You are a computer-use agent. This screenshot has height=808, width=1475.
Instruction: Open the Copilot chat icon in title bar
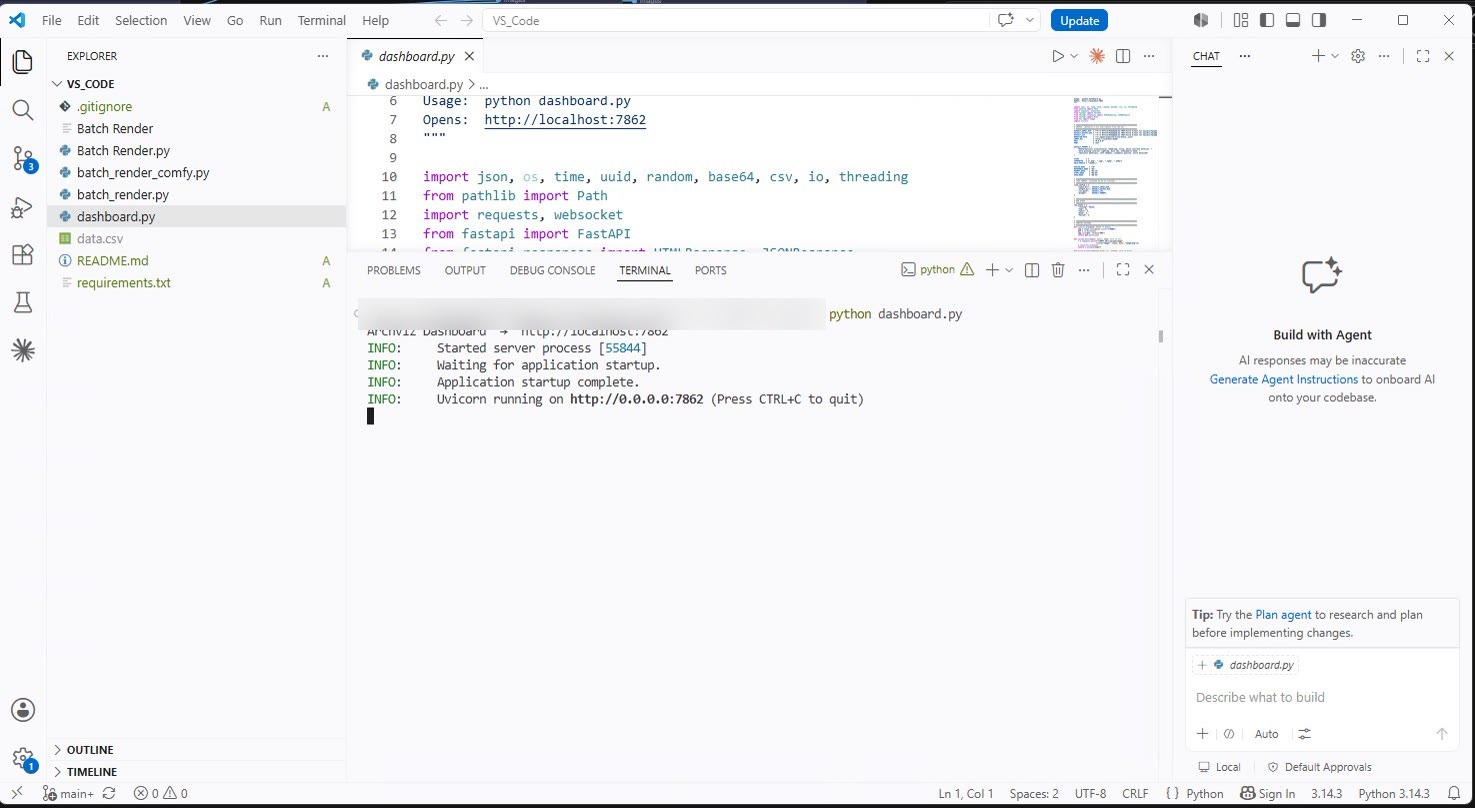point(1007,20)
